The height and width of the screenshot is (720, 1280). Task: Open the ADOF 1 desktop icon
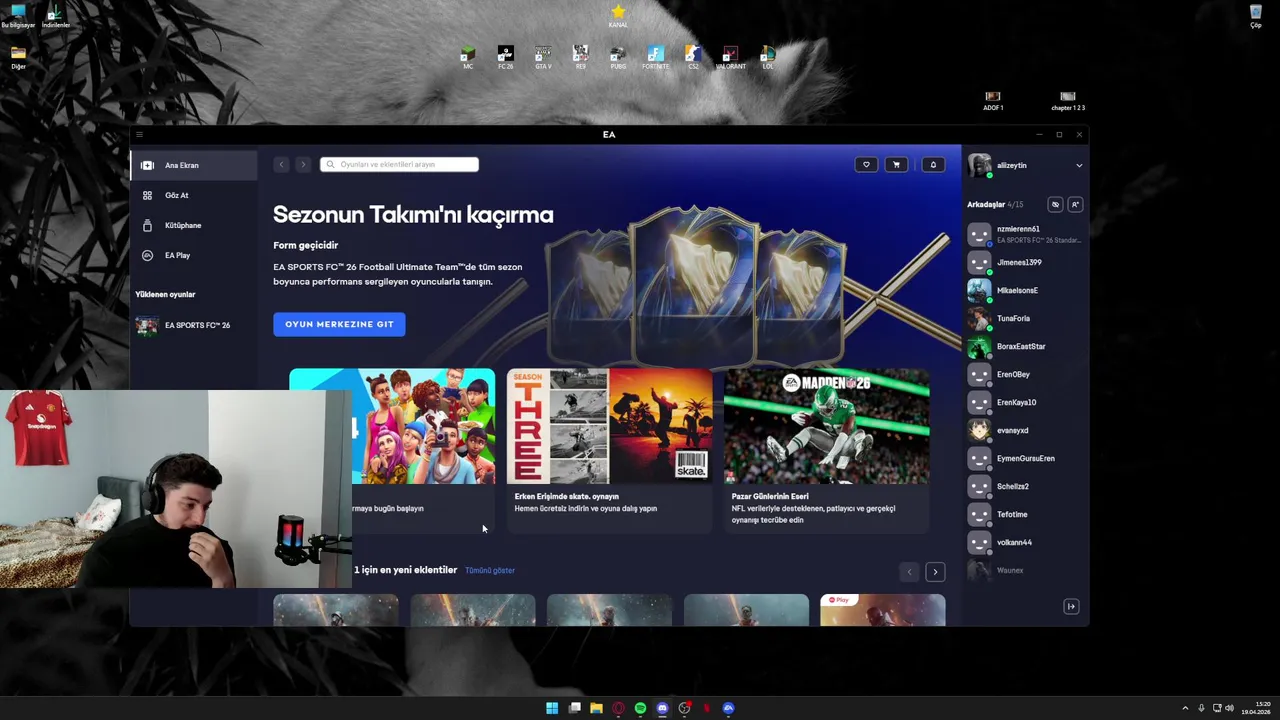[993, 100]
